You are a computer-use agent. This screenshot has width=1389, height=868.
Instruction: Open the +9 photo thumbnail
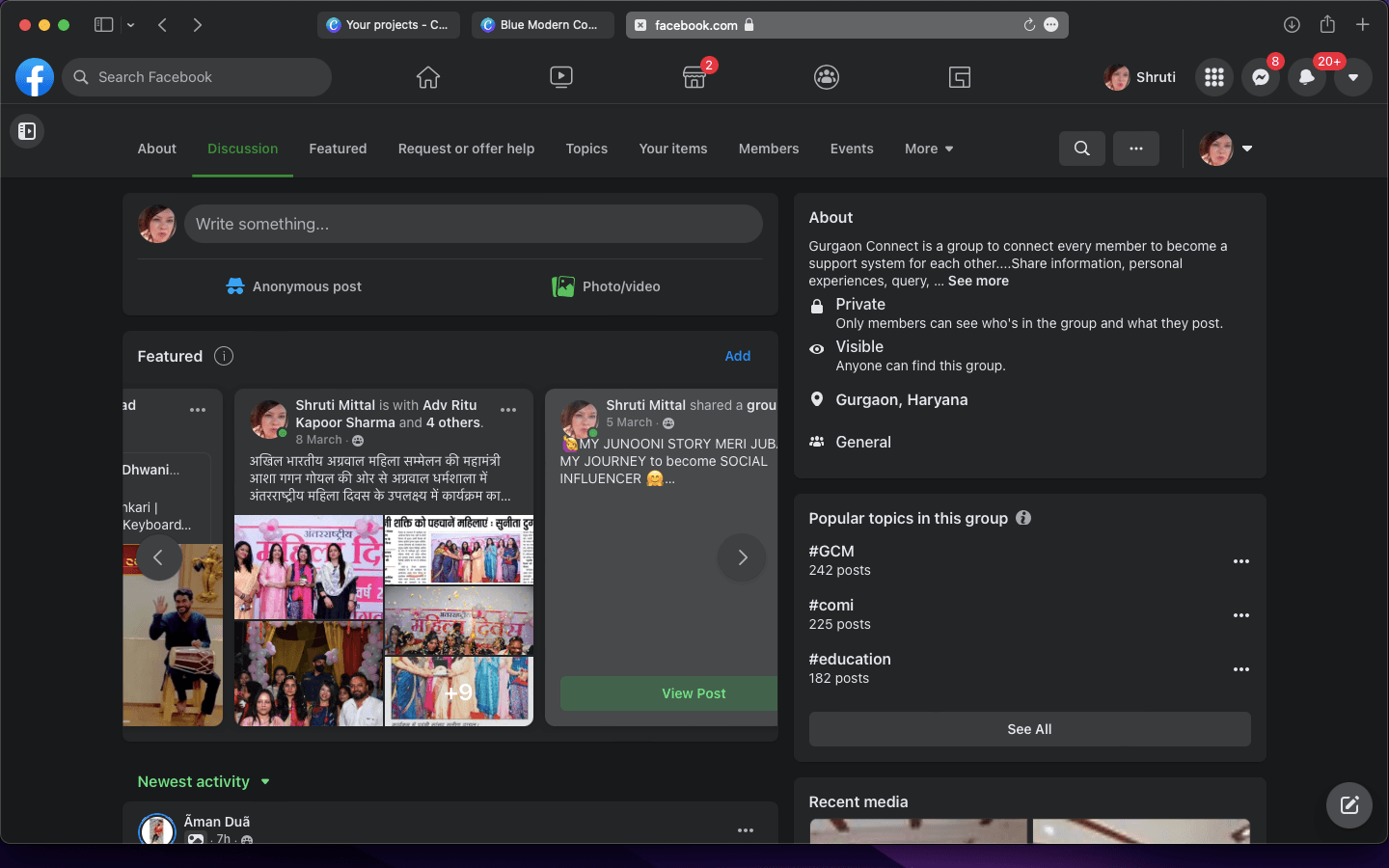pos(459,691)
